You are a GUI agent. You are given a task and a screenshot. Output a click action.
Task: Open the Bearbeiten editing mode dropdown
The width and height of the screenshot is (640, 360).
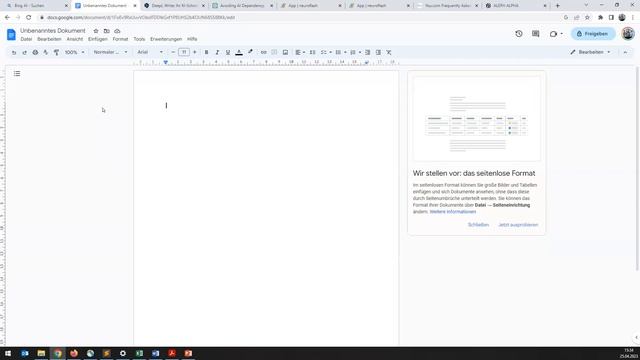591,52
